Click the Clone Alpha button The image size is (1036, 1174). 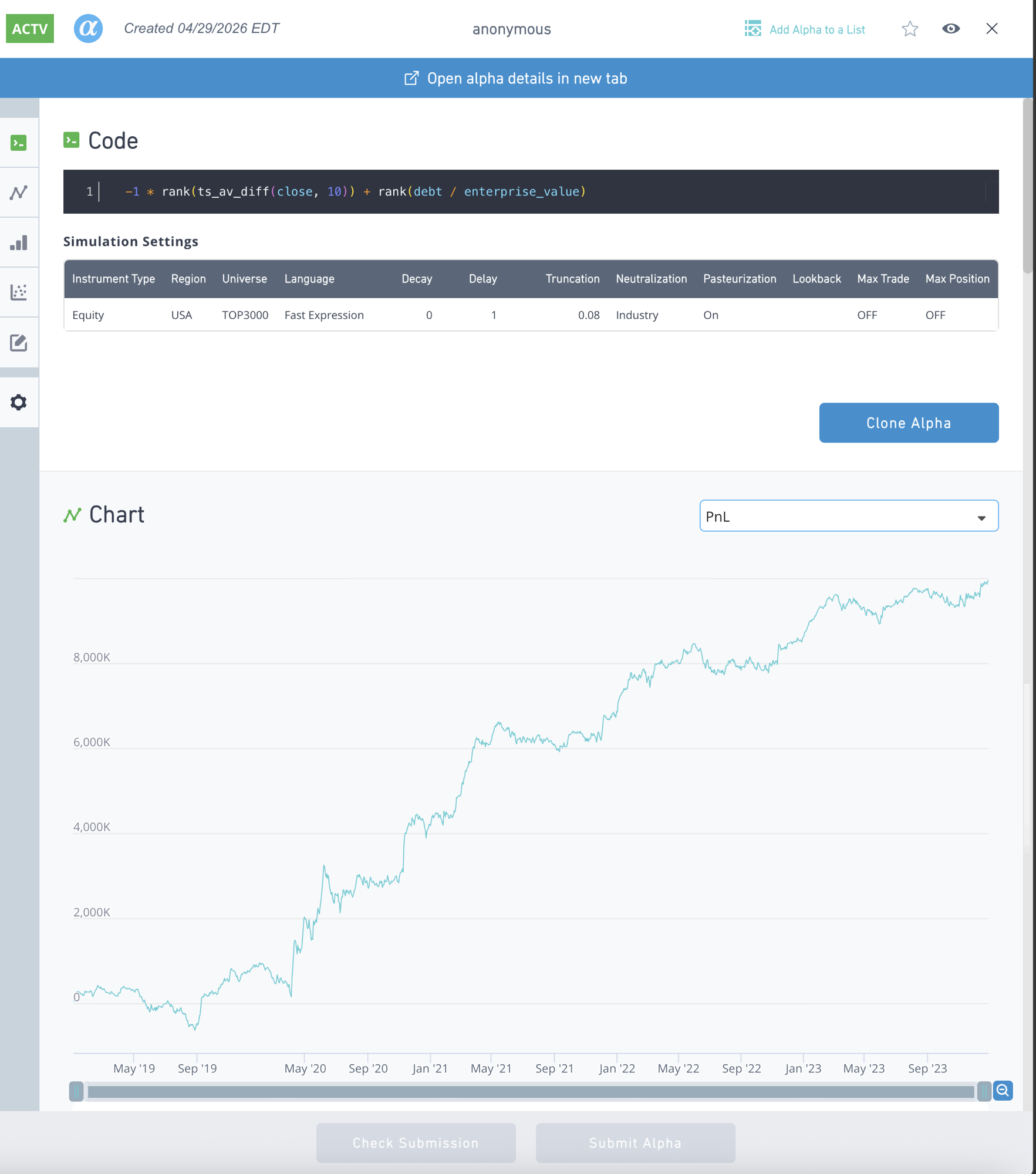point(908,423)
